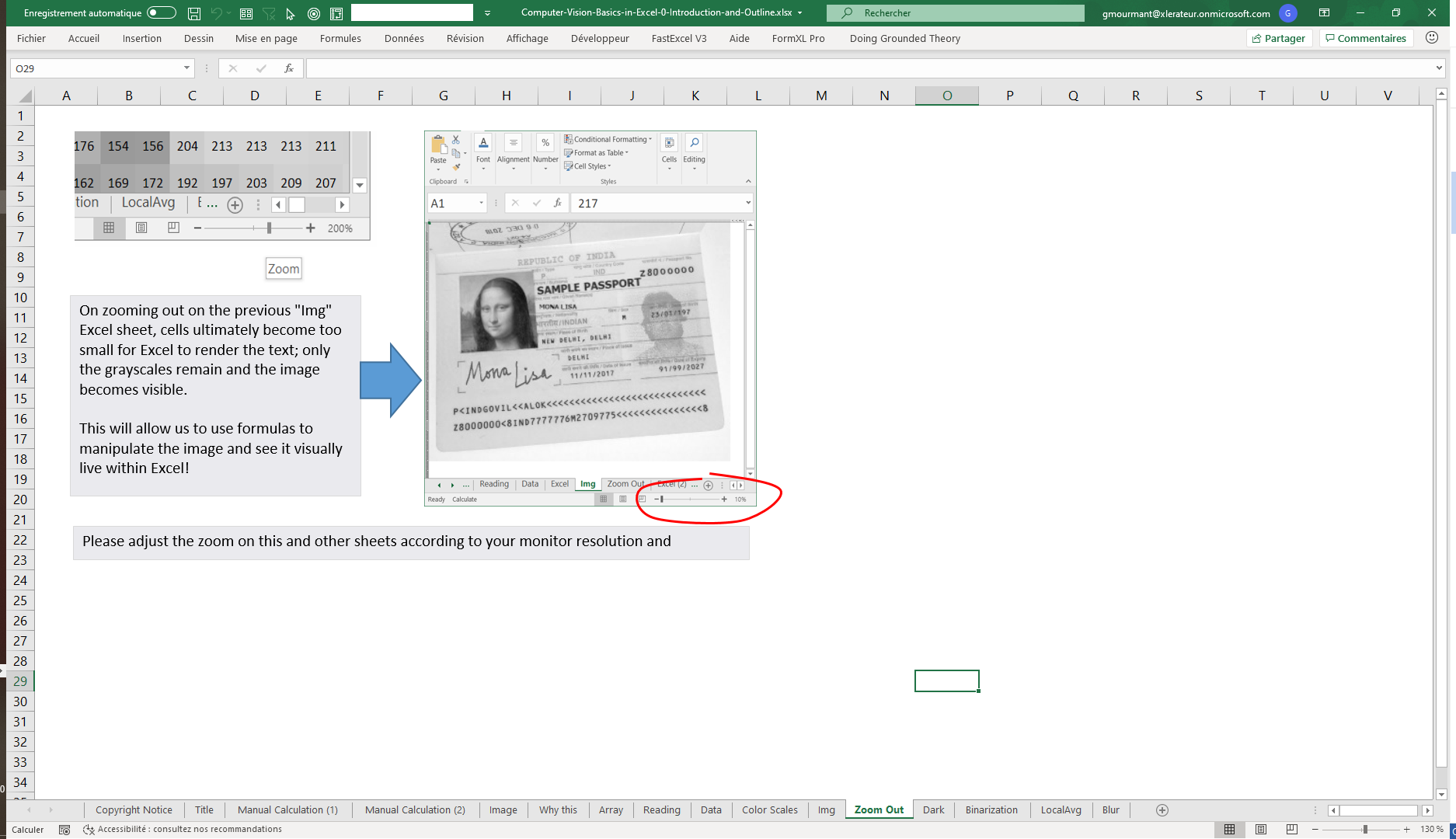Viewport: 1456px width, 839px height.
Task: Undo the last action in the title bar
Action: coord(217,13)
